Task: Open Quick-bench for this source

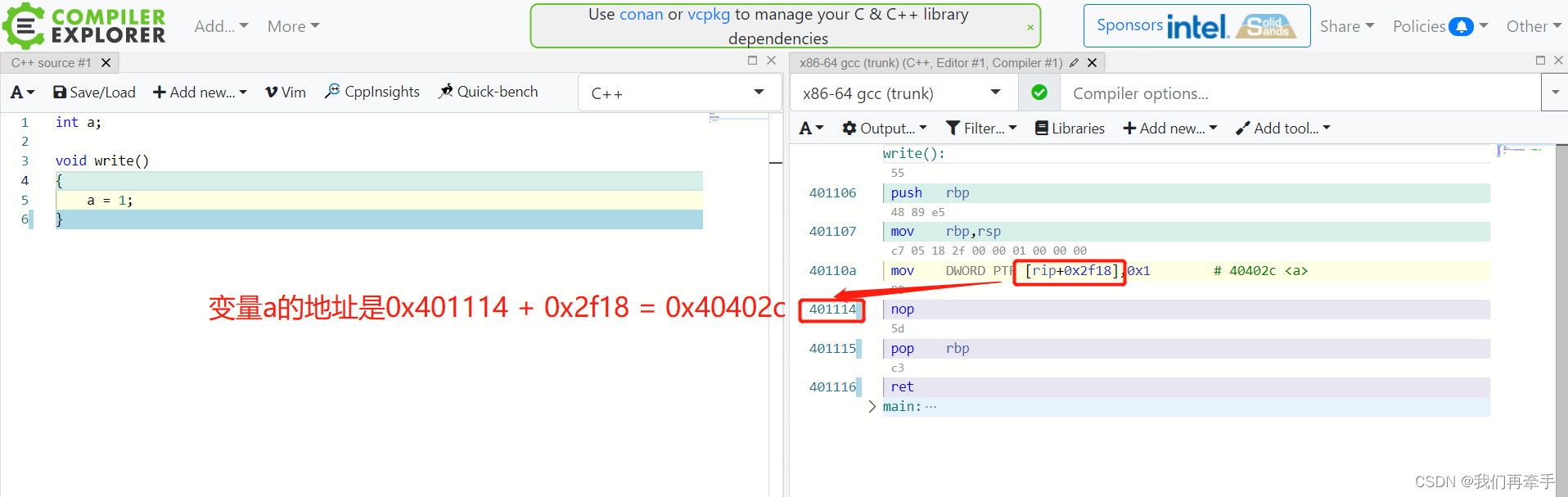Action: click(488, 92)
